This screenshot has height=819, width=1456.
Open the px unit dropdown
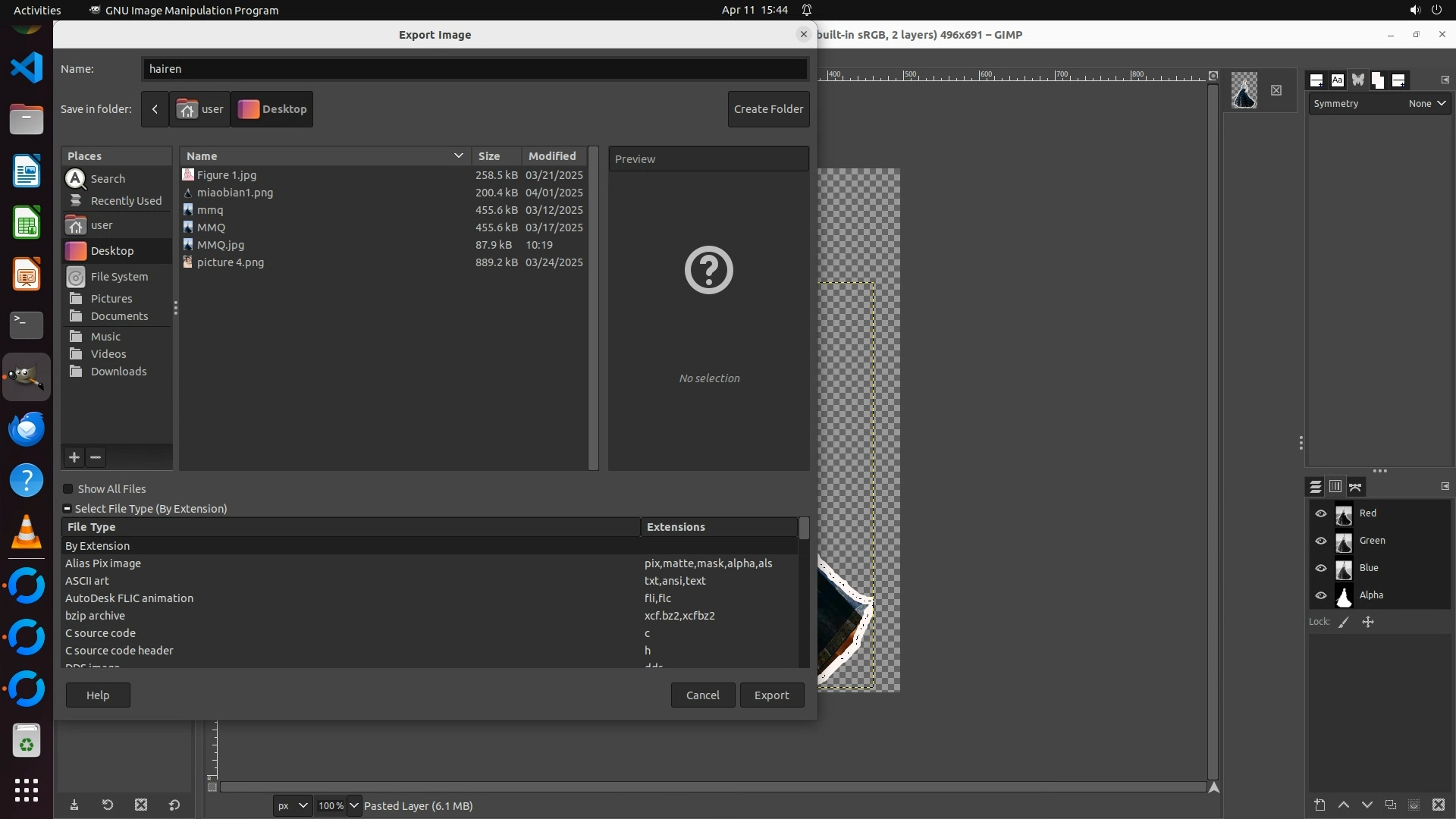292,805
